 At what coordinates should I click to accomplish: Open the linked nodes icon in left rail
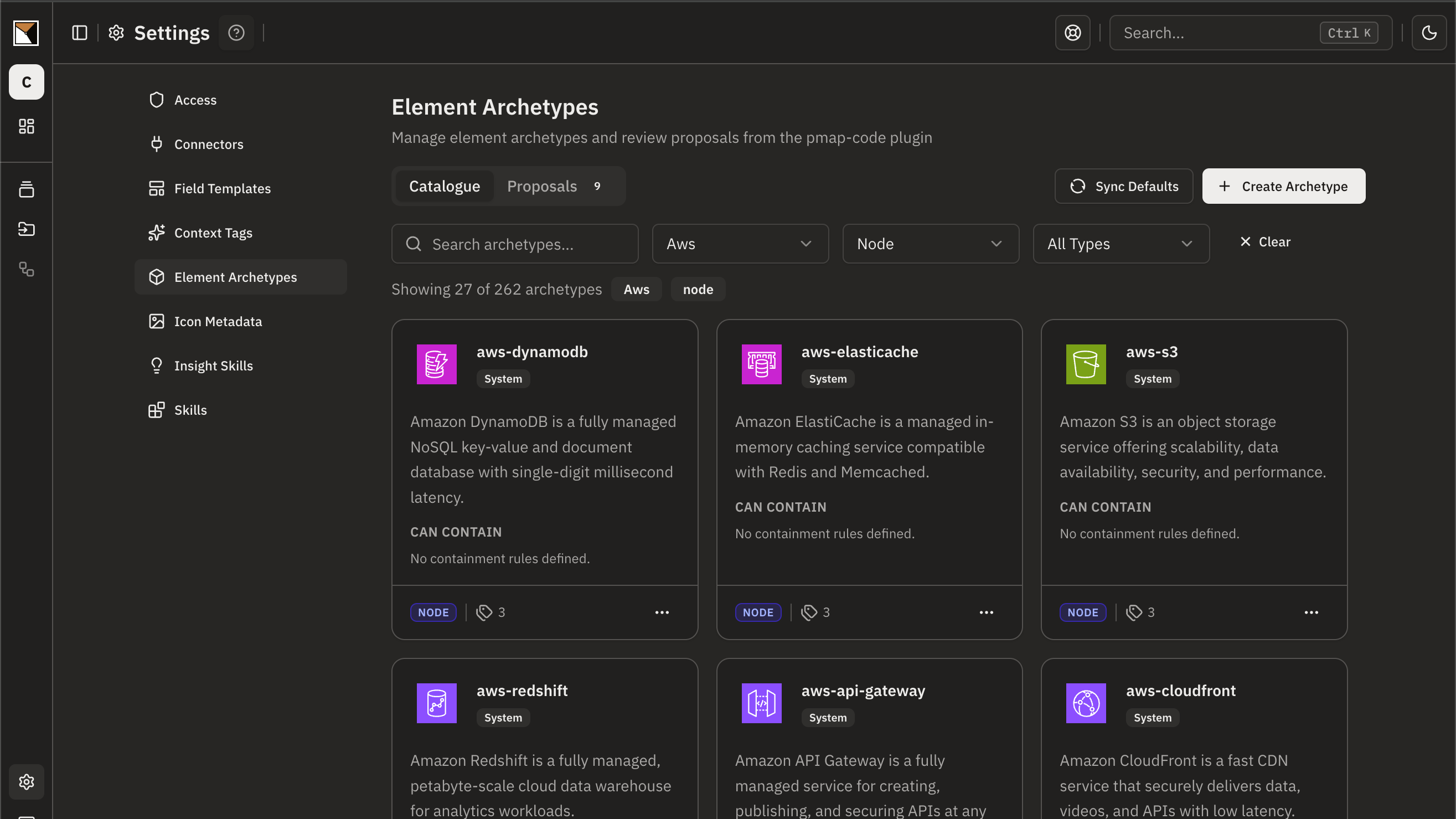(x=27, y=269)
